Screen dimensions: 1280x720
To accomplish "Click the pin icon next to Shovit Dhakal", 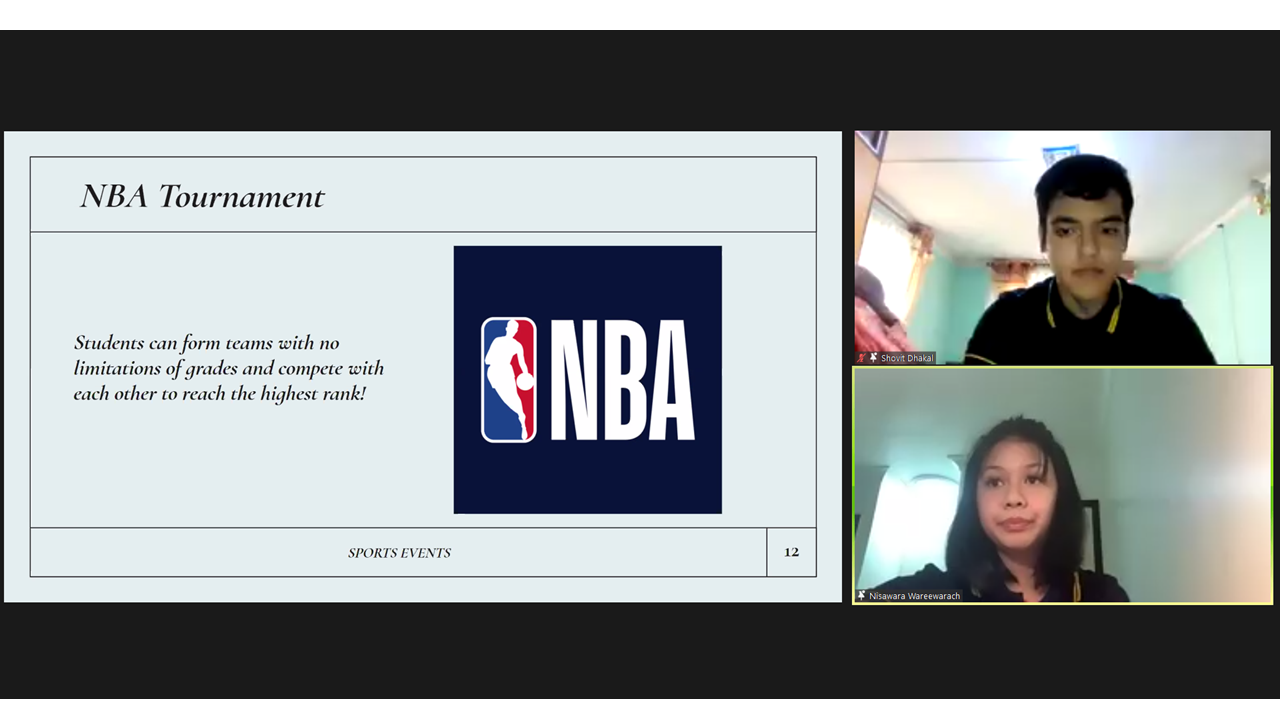I will click(x=873, y=358).
